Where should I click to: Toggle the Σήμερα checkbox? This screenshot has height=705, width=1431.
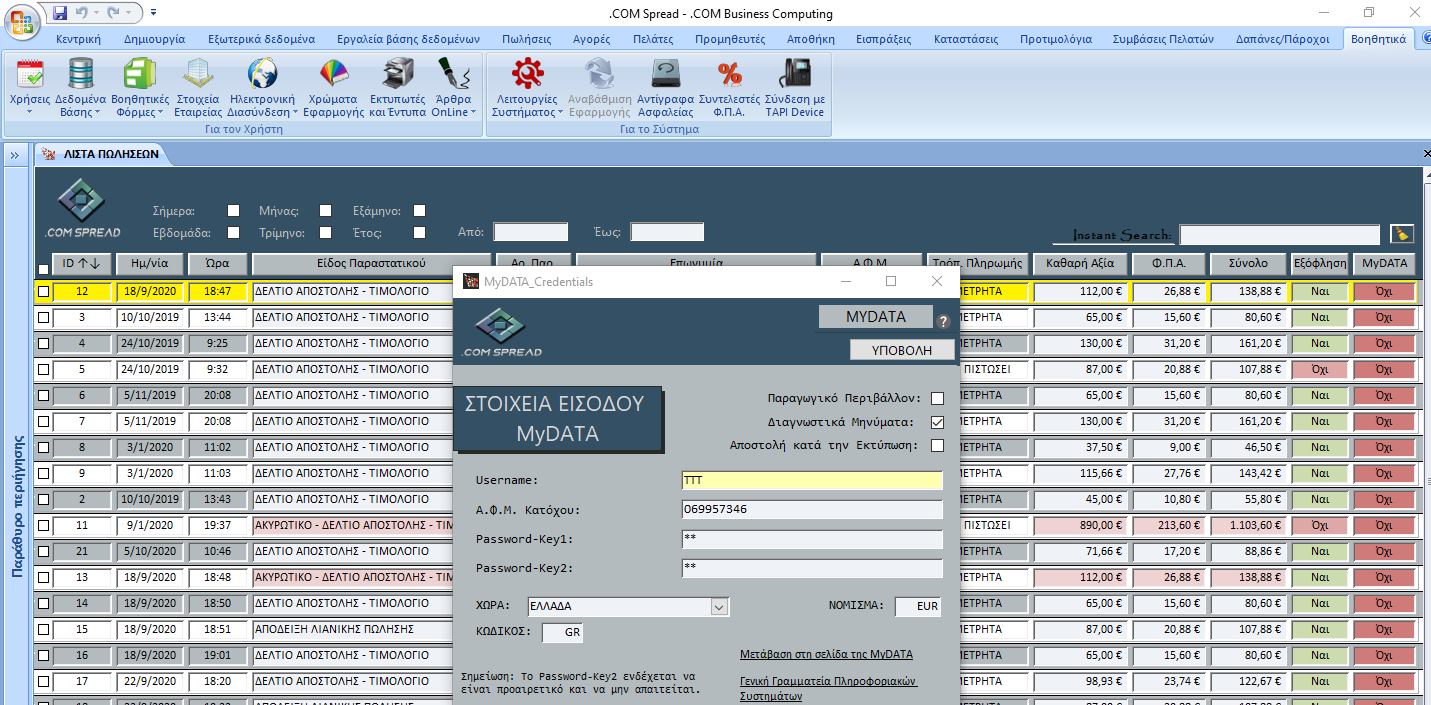click(233, 211)
